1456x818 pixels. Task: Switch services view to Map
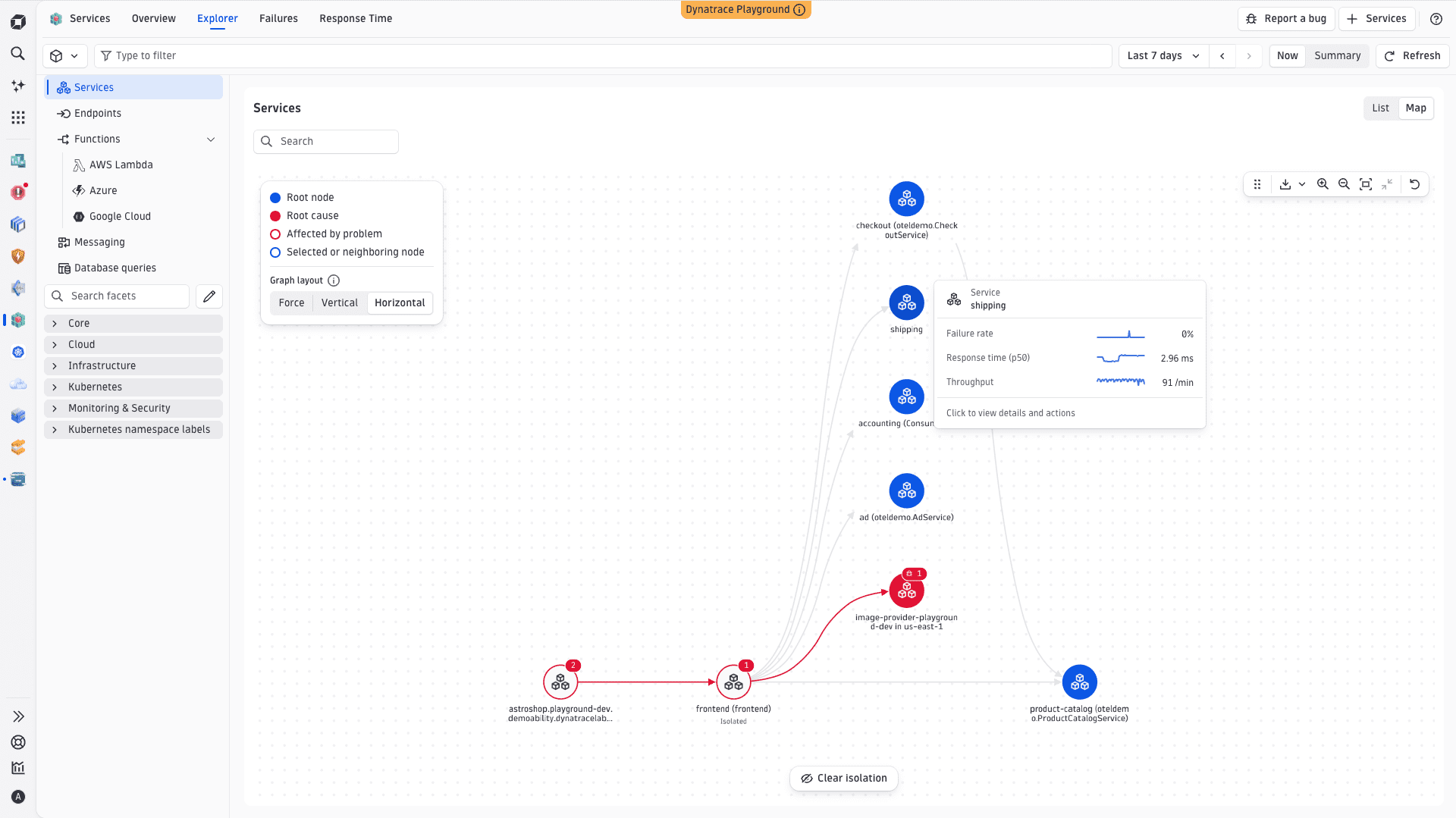[1416, 108]
